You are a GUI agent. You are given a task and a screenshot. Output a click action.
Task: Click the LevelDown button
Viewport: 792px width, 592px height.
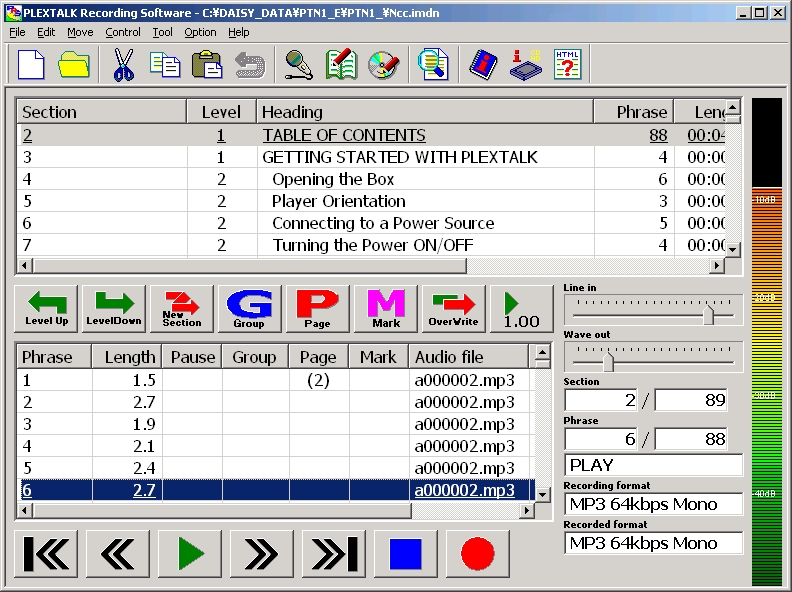click(x=114, y=308)
